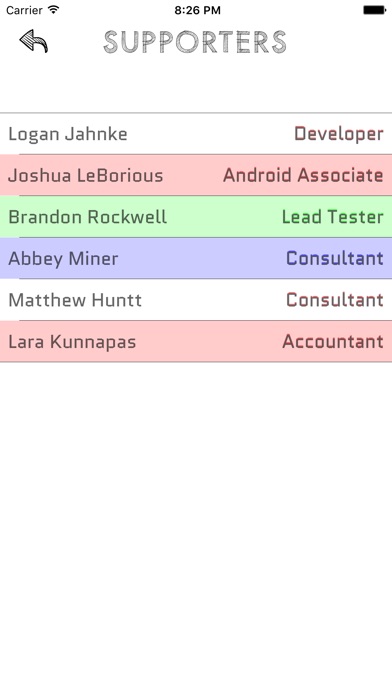The height and width of the screenshot is (696, 392).
Task: Click the Carrier status text
Action: [x=24, y=10]
